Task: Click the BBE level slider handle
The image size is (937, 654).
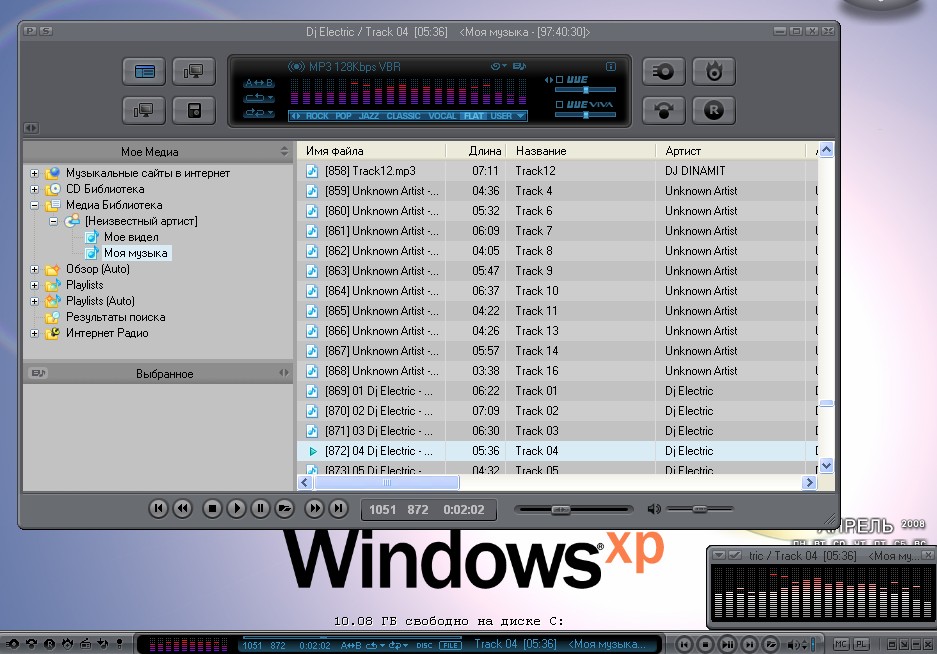Action: (x=586, y=90)
